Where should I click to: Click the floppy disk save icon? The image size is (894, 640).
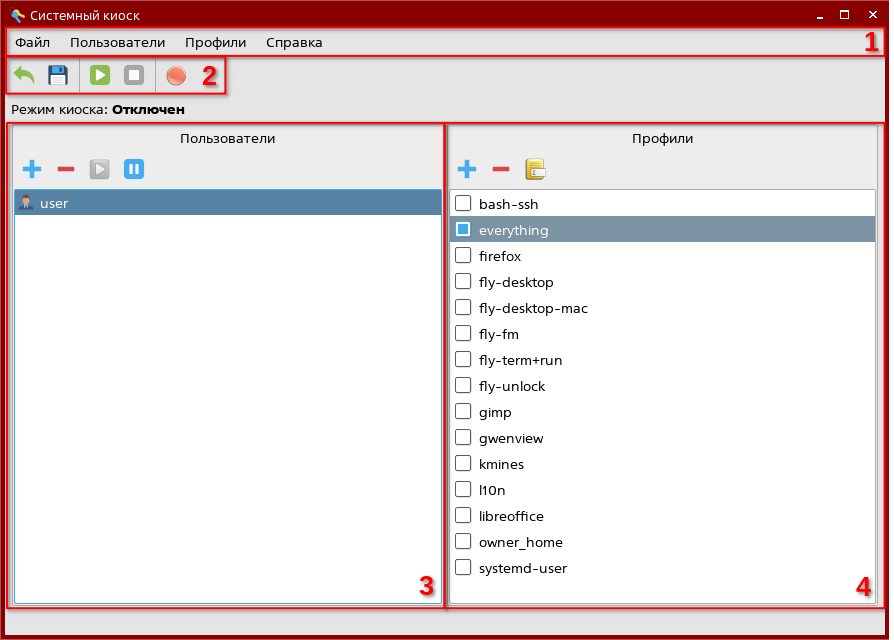click(58, 75)
